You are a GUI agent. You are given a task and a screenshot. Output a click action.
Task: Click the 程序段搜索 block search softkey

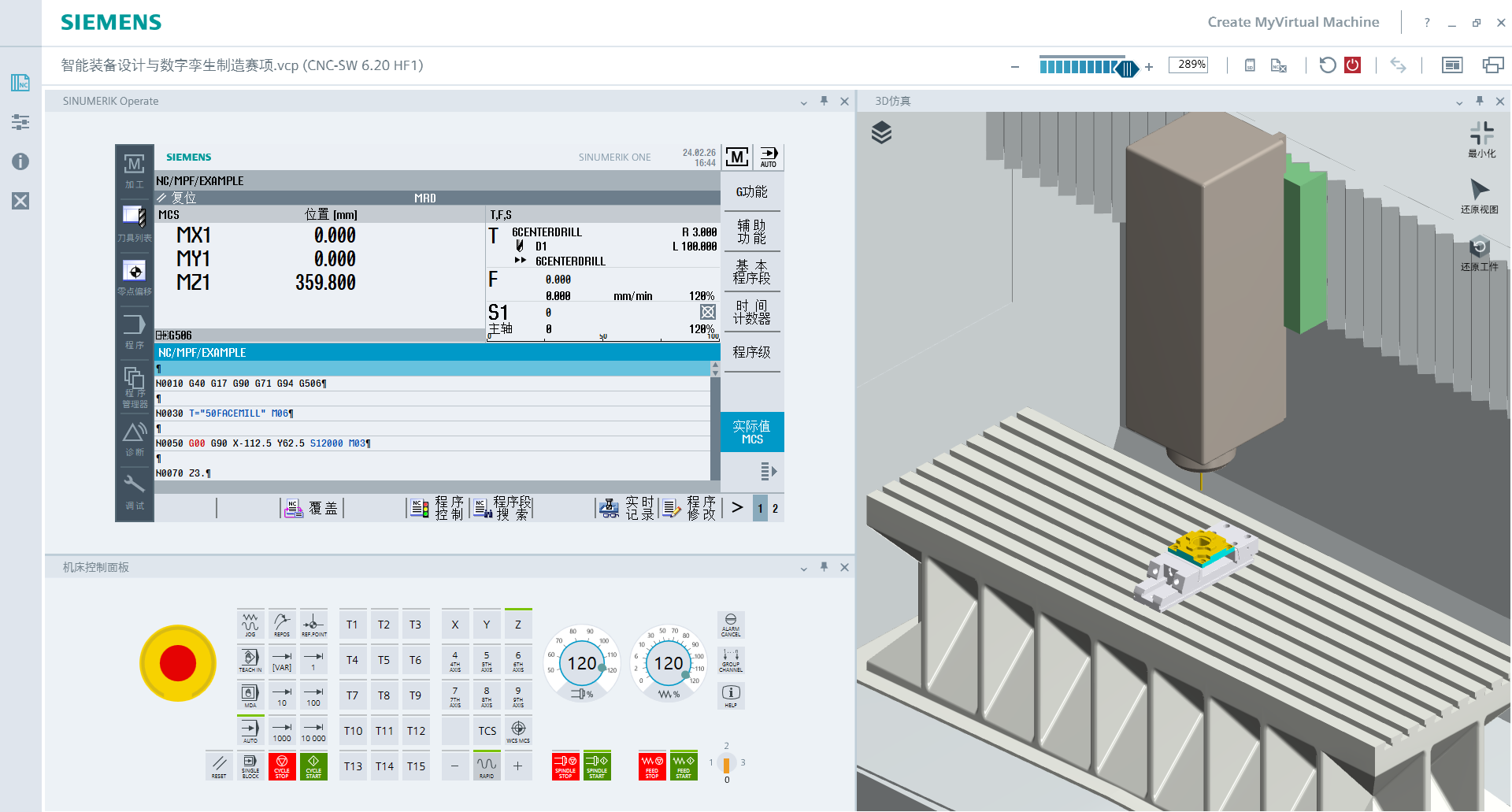pyautogui.click(x=502, y=509)
